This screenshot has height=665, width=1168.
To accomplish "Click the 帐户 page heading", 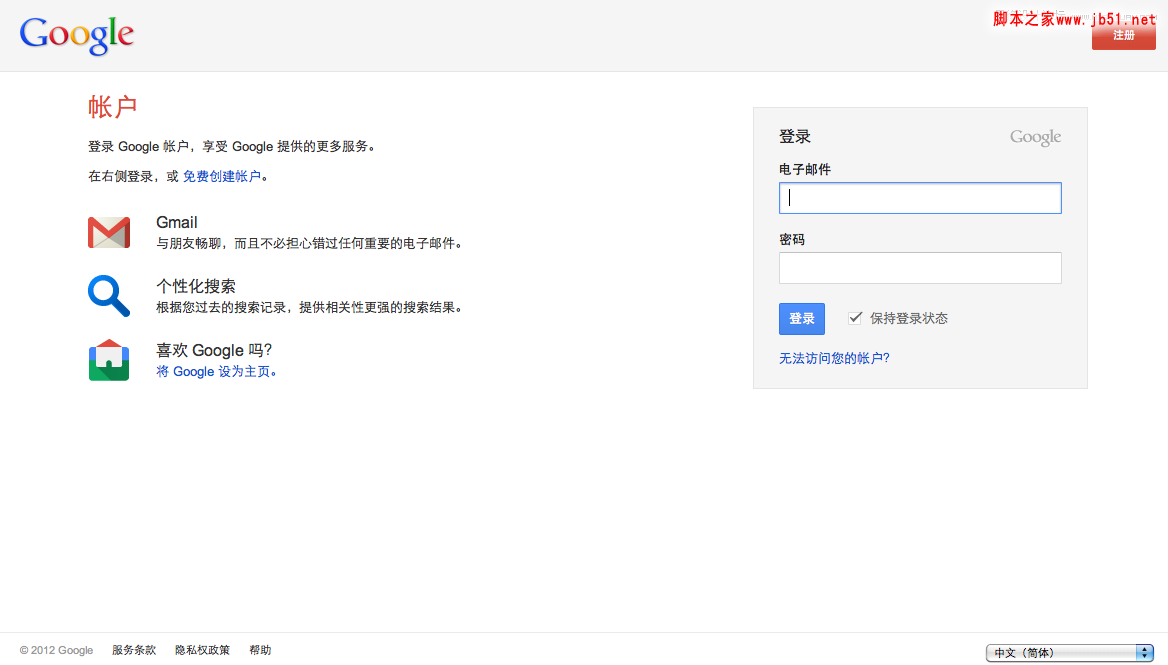I will pyautogui.click(x=112, y=107).
